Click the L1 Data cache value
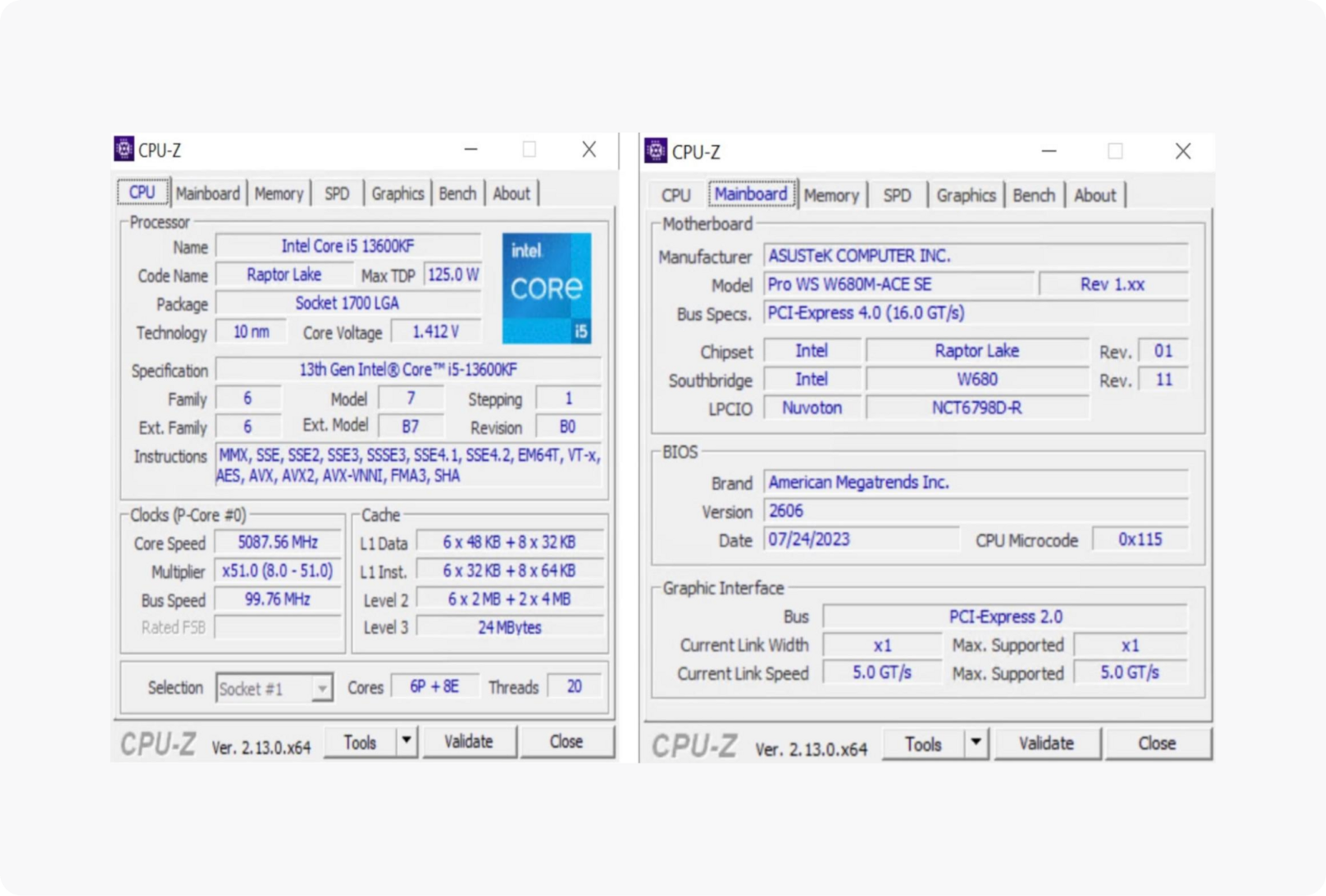1326x896 pixels. (x=509, y=542)
